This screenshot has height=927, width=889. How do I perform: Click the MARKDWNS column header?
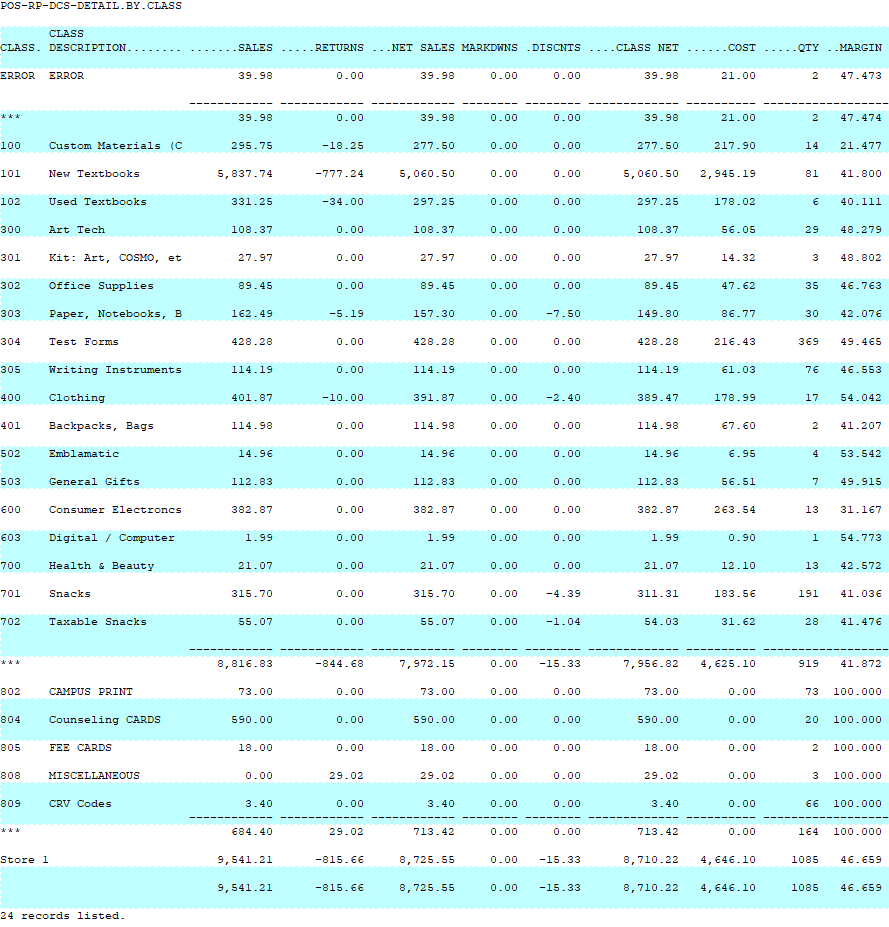pos(489,47)
